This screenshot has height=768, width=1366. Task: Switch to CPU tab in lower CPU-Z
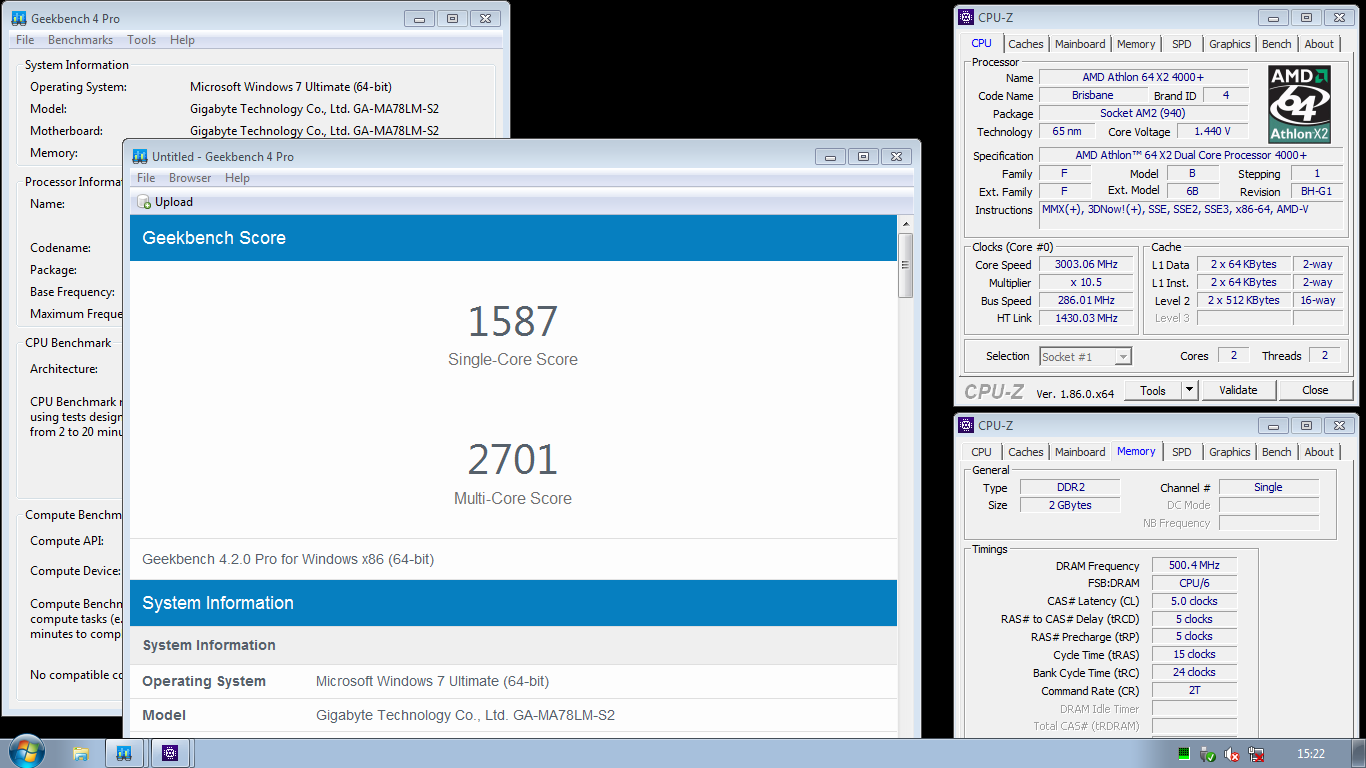[982, 452]
